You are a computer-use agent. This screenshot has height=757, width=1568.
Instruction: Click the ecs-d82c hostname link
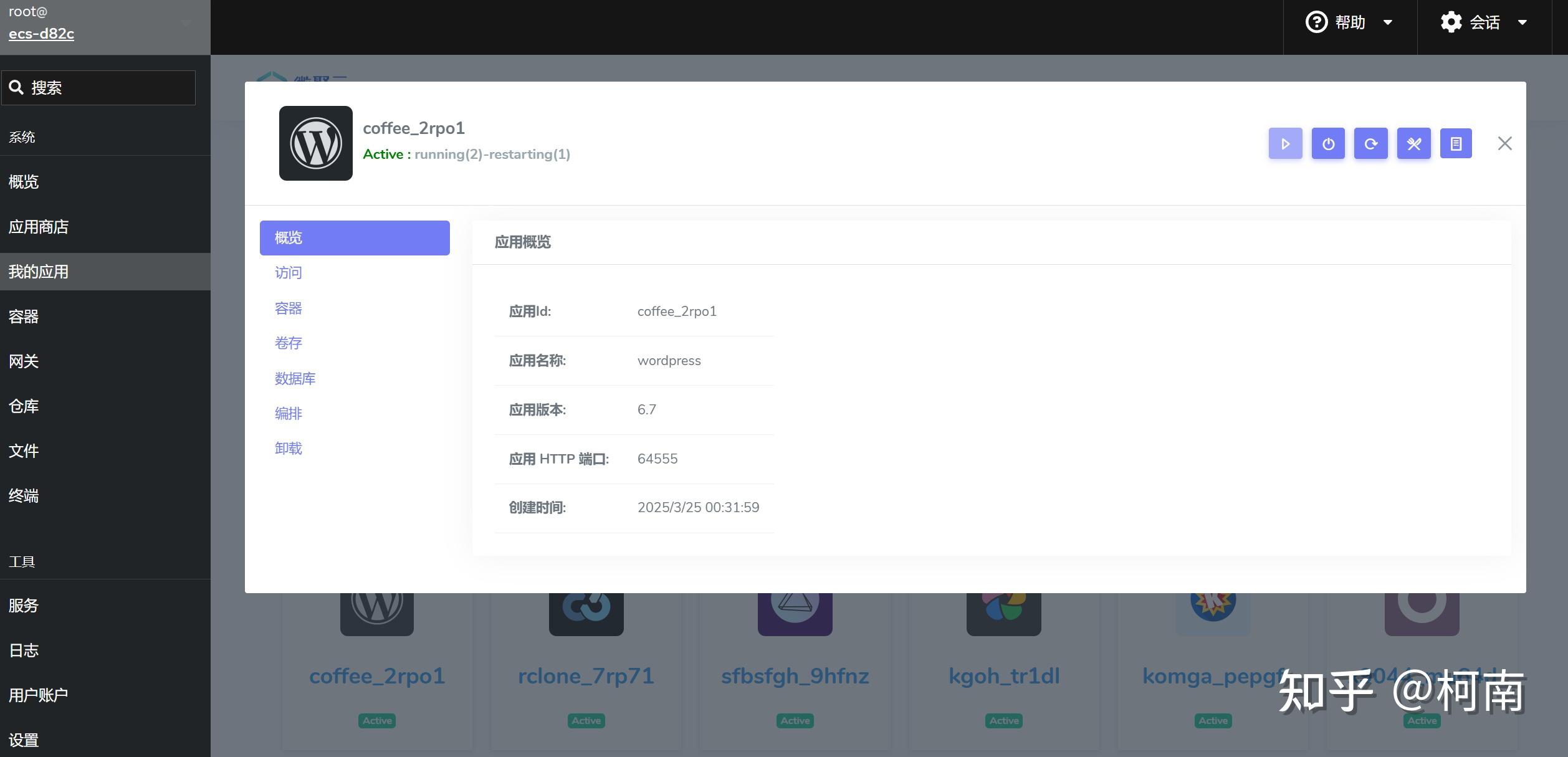pos(41,34)
